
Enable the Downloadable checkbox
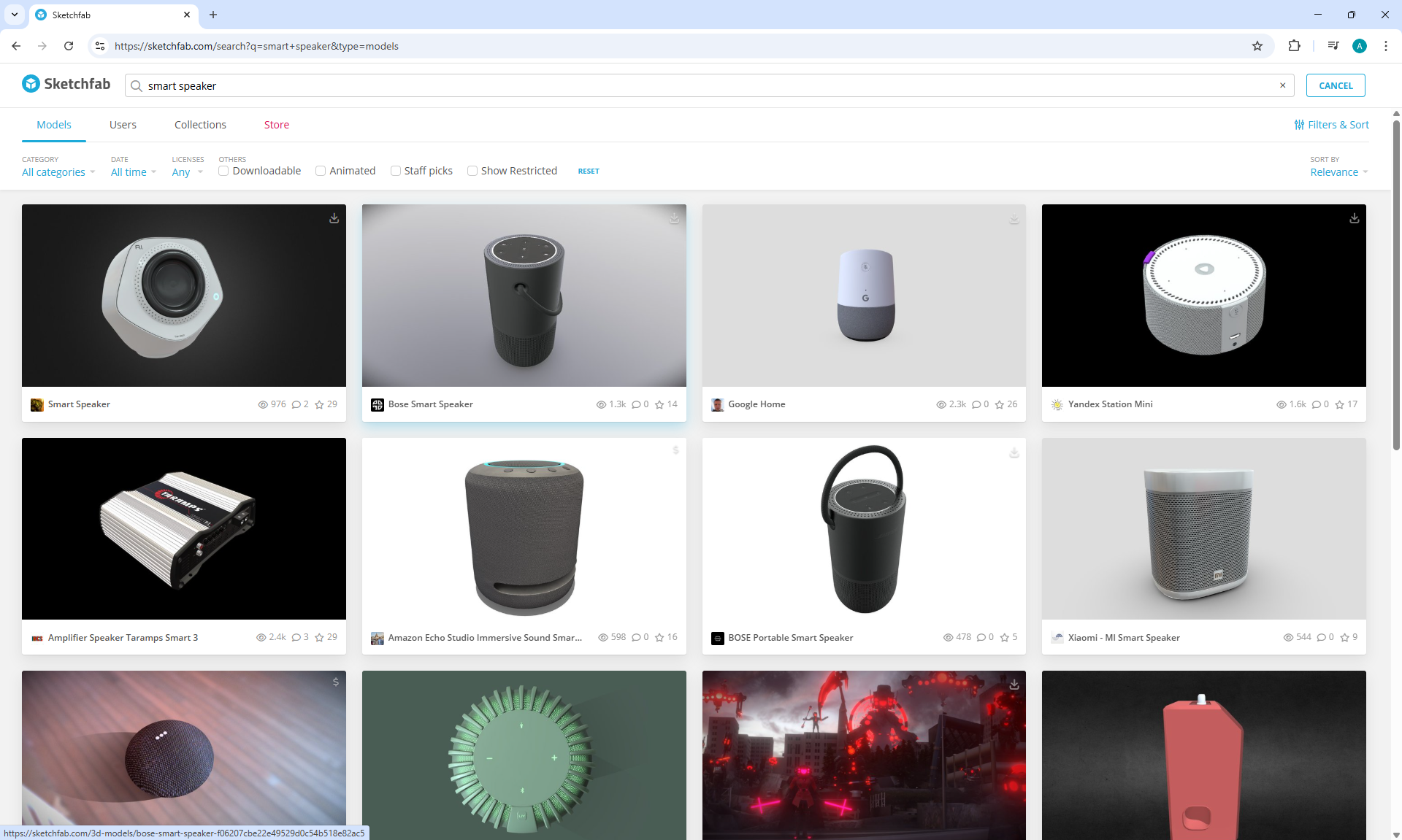pyautogui.click(x=223, y=171)
